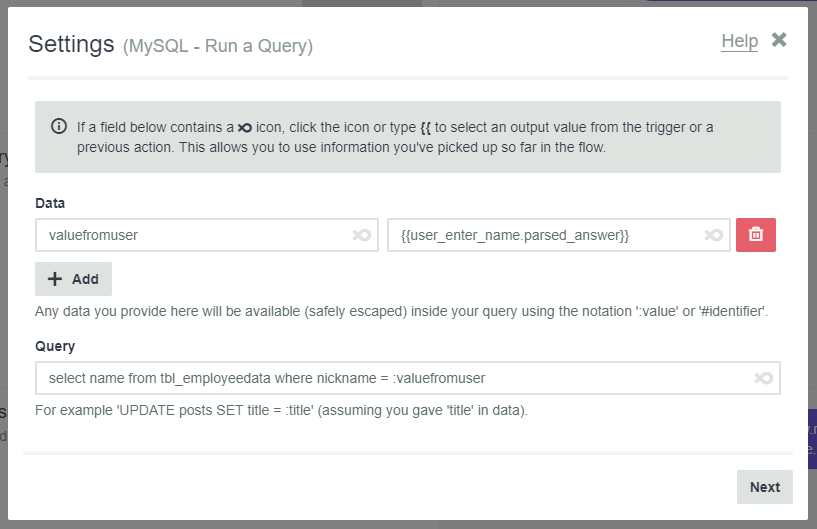Click the info circle icon in the banner
The image size is (817, 529).
(x=59, y=126)
